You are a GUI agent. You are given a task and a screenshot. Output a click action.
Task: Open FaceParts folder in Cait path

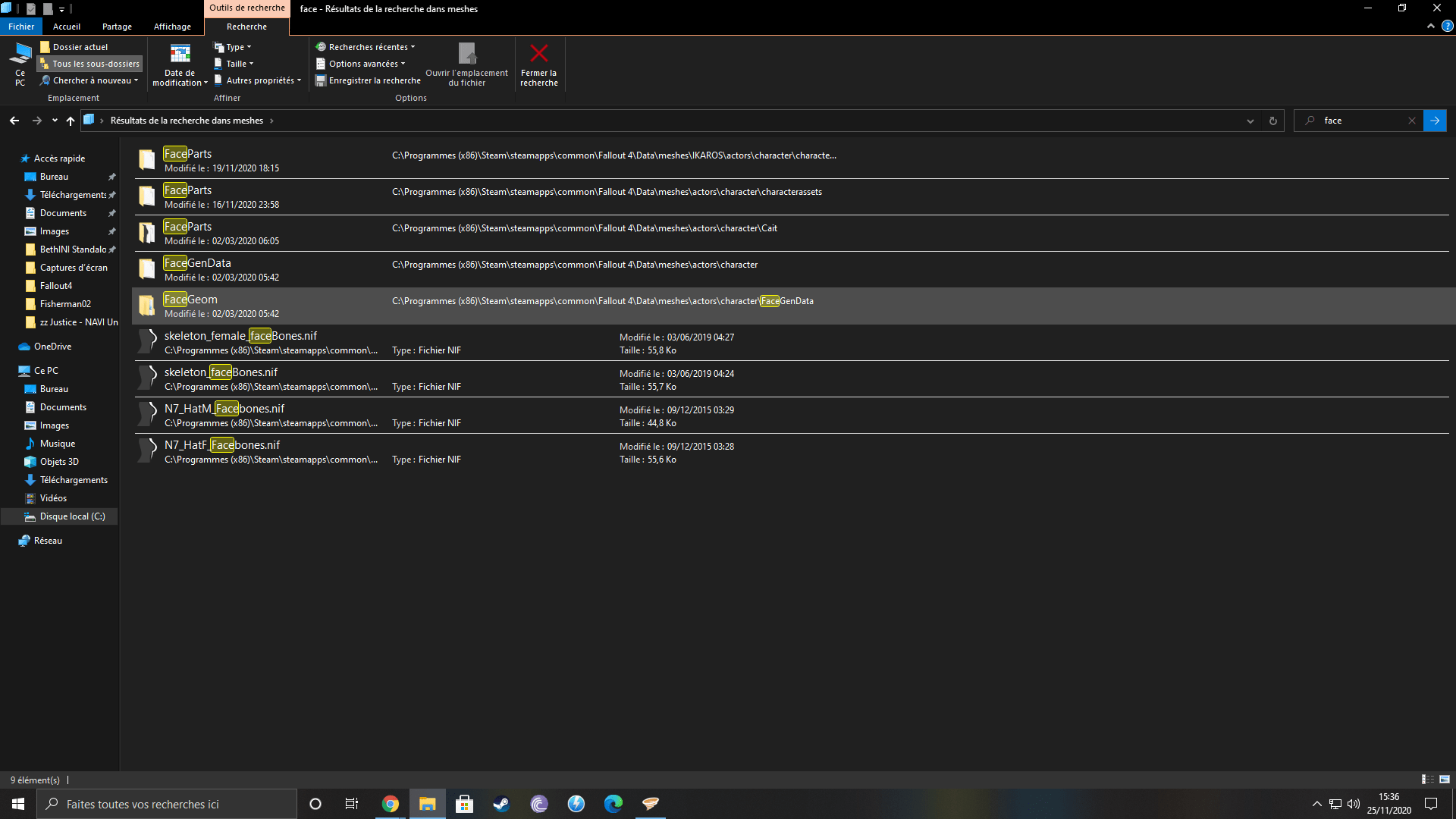click(791, 234)
